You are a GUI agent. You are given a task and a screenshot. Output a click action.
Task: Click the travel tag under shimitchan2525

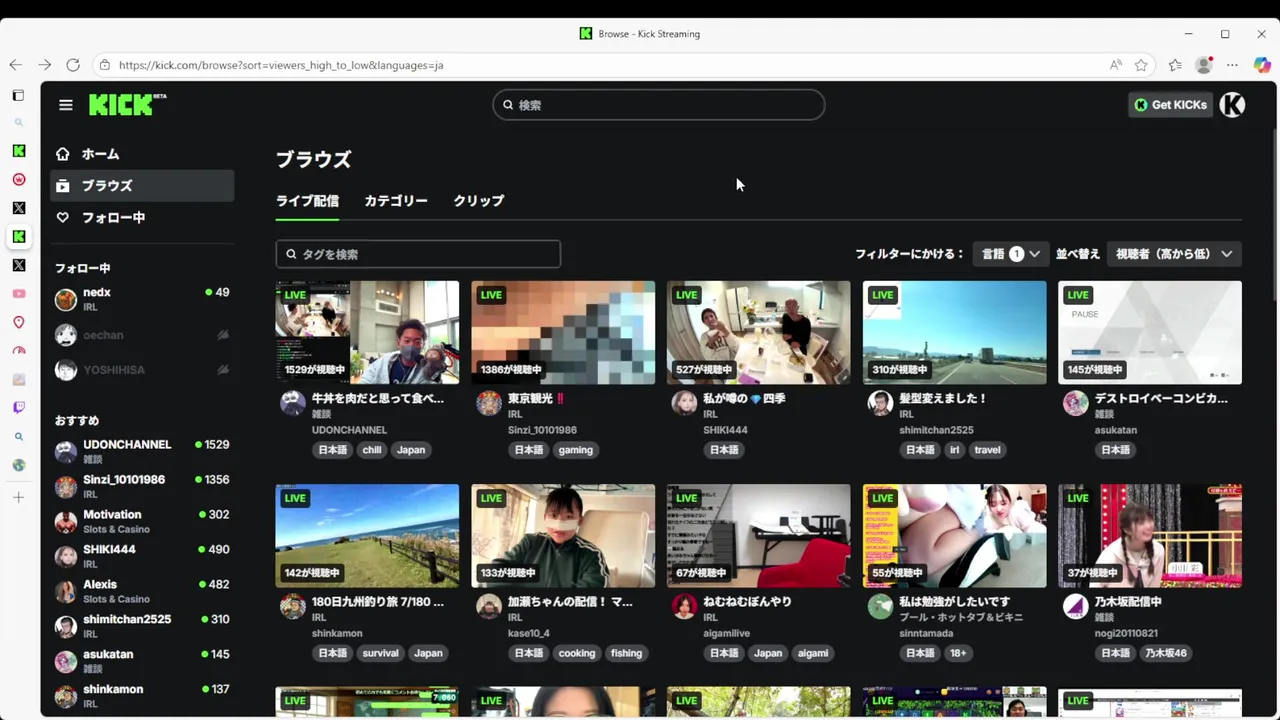987,450
